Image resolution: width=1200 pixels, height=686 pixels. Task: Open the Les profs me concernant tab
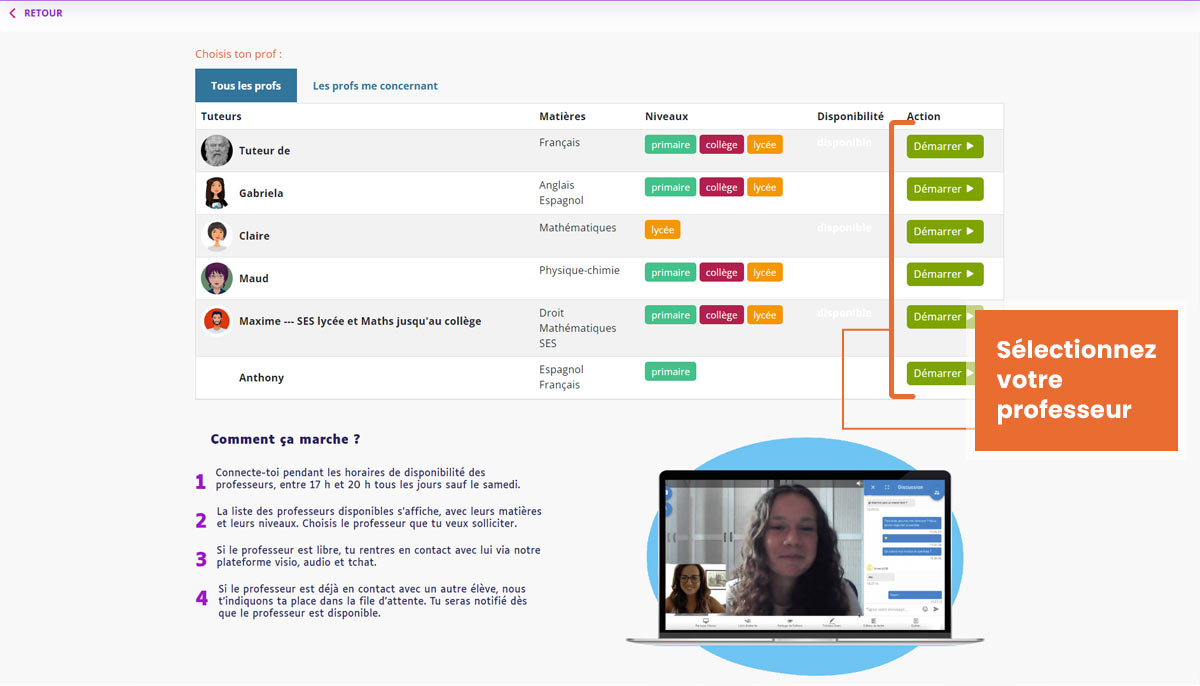click(x=375, y=86)
